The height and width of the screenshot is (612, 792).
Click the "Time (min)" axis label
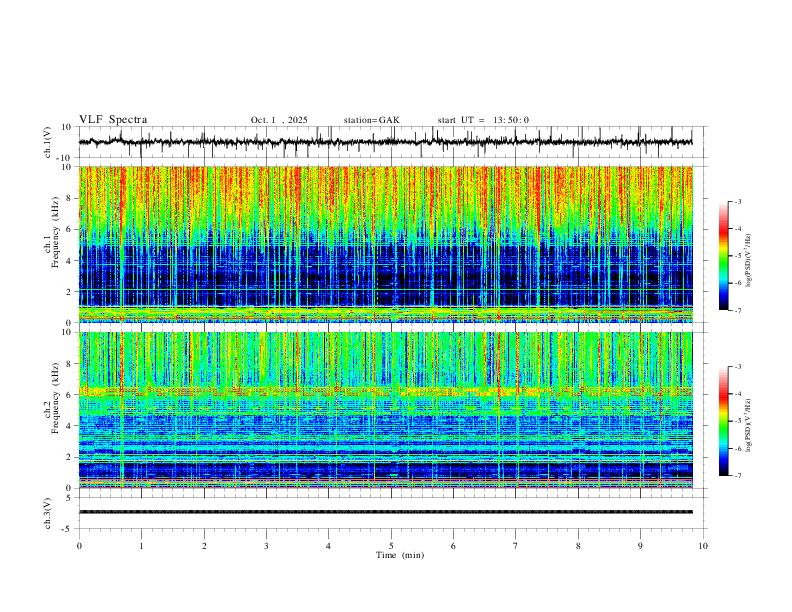(x=400, y=555)
